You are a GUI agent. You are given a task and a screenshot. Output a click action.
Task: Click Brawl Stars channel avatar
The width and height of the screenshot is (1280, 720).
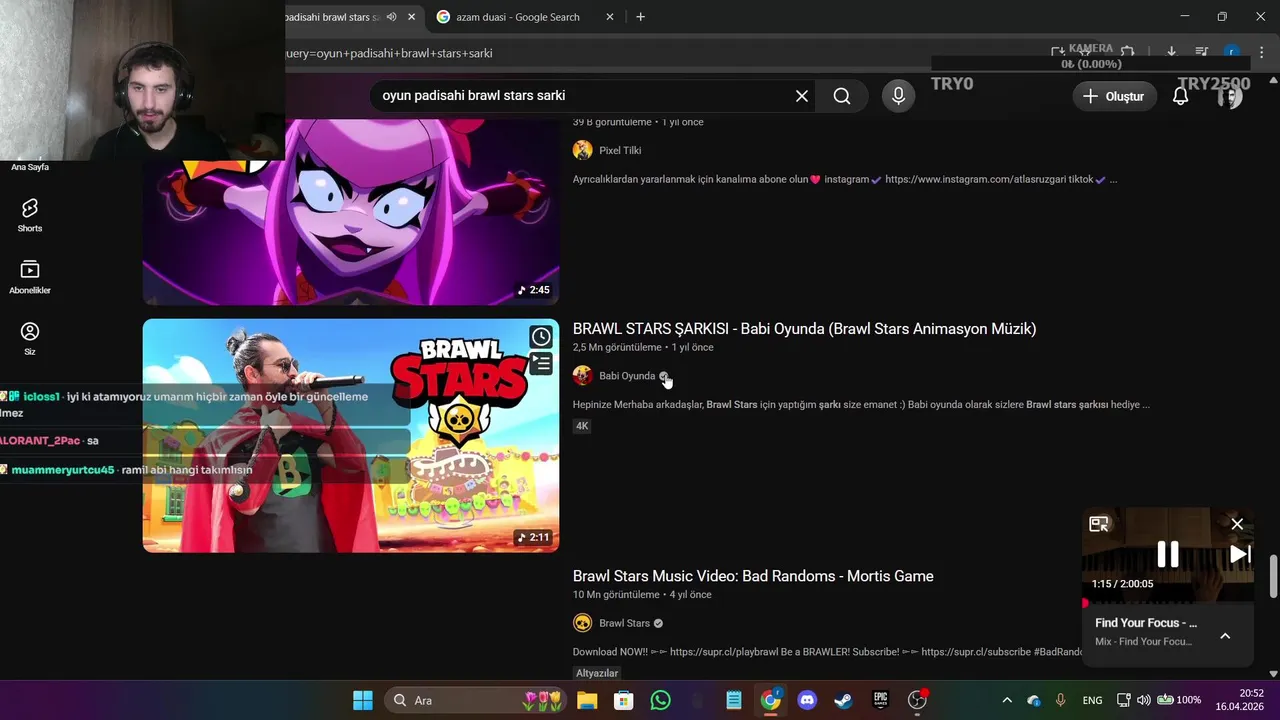[x=583, y=623]
